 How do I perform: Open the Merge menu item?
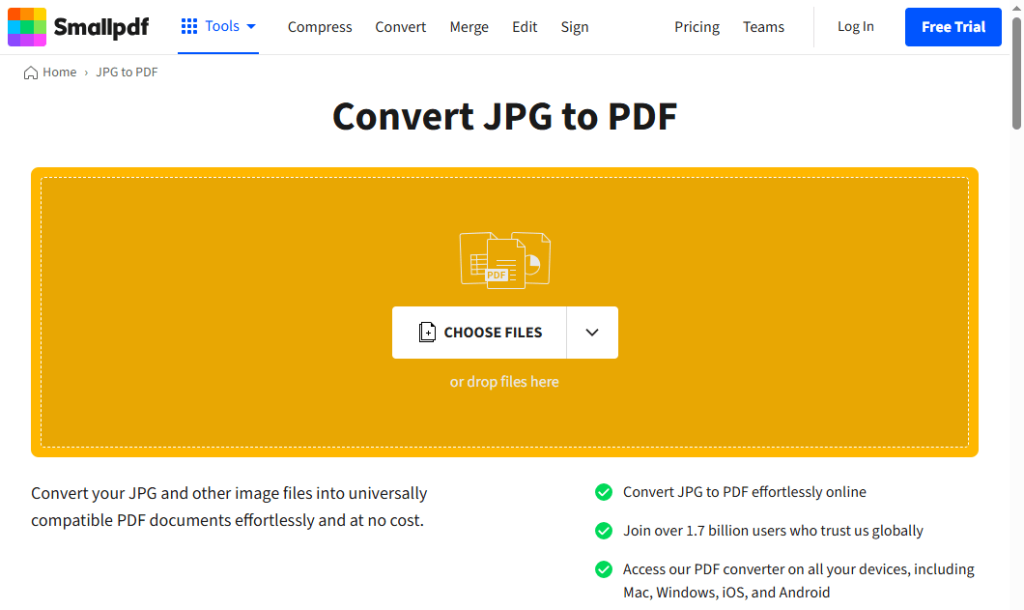tap(469, 27)
